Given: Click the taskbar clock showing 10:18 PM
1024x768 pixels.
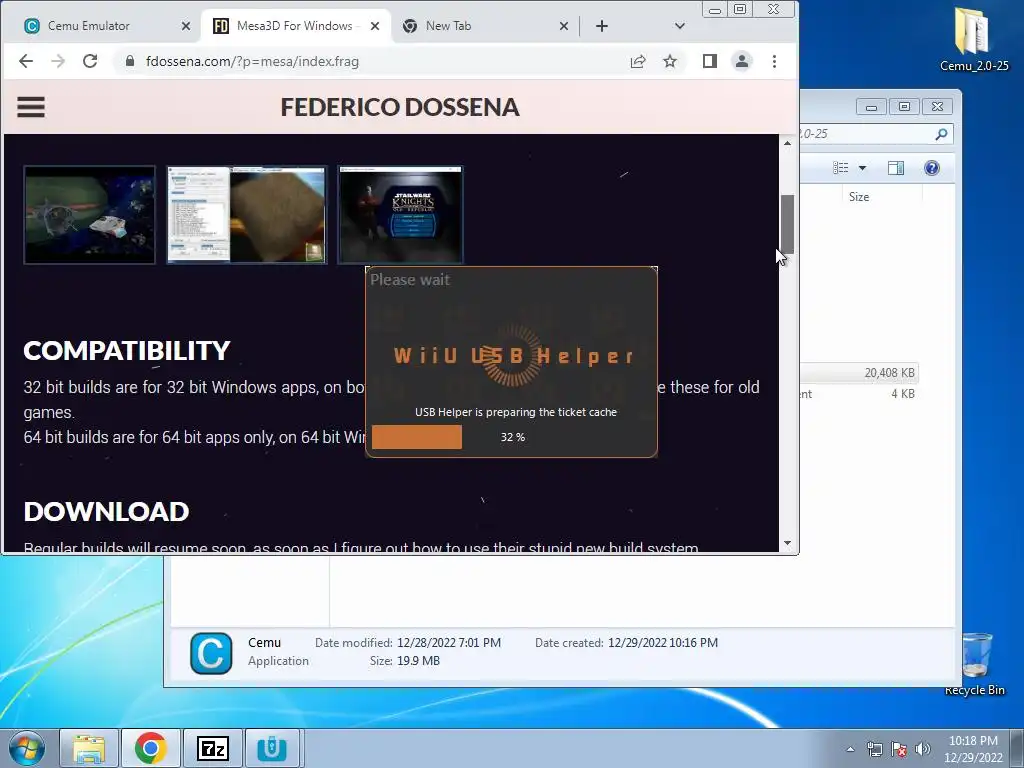Looking at the screenshot, I should [973, 749].
